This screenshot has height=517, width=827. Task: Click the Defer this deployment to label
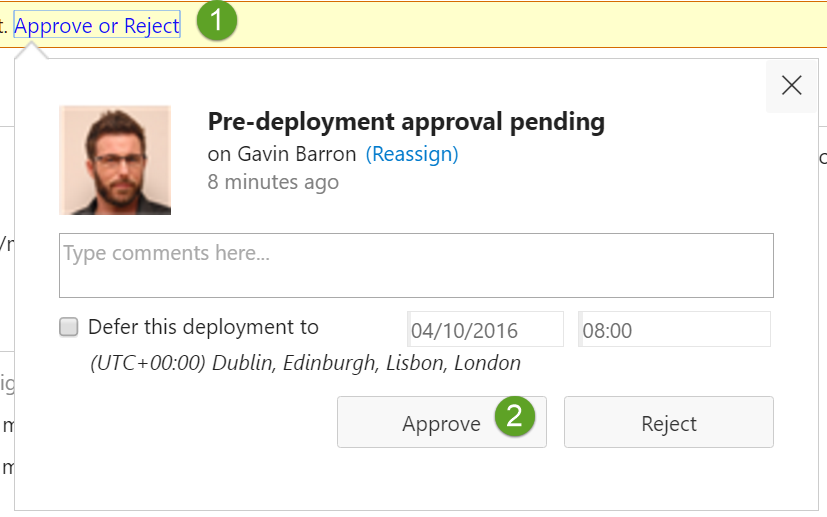click(x=203, y=327)
